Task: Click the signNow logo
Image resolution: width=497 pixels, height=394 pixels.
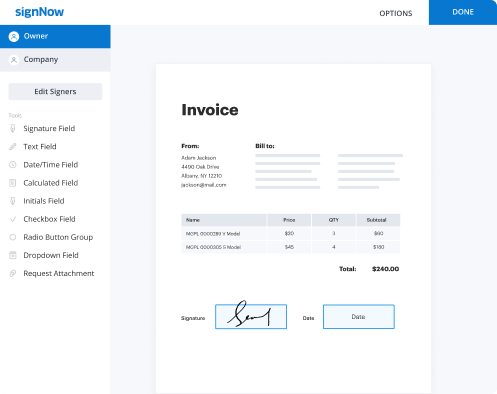Action: pos(40,12)
